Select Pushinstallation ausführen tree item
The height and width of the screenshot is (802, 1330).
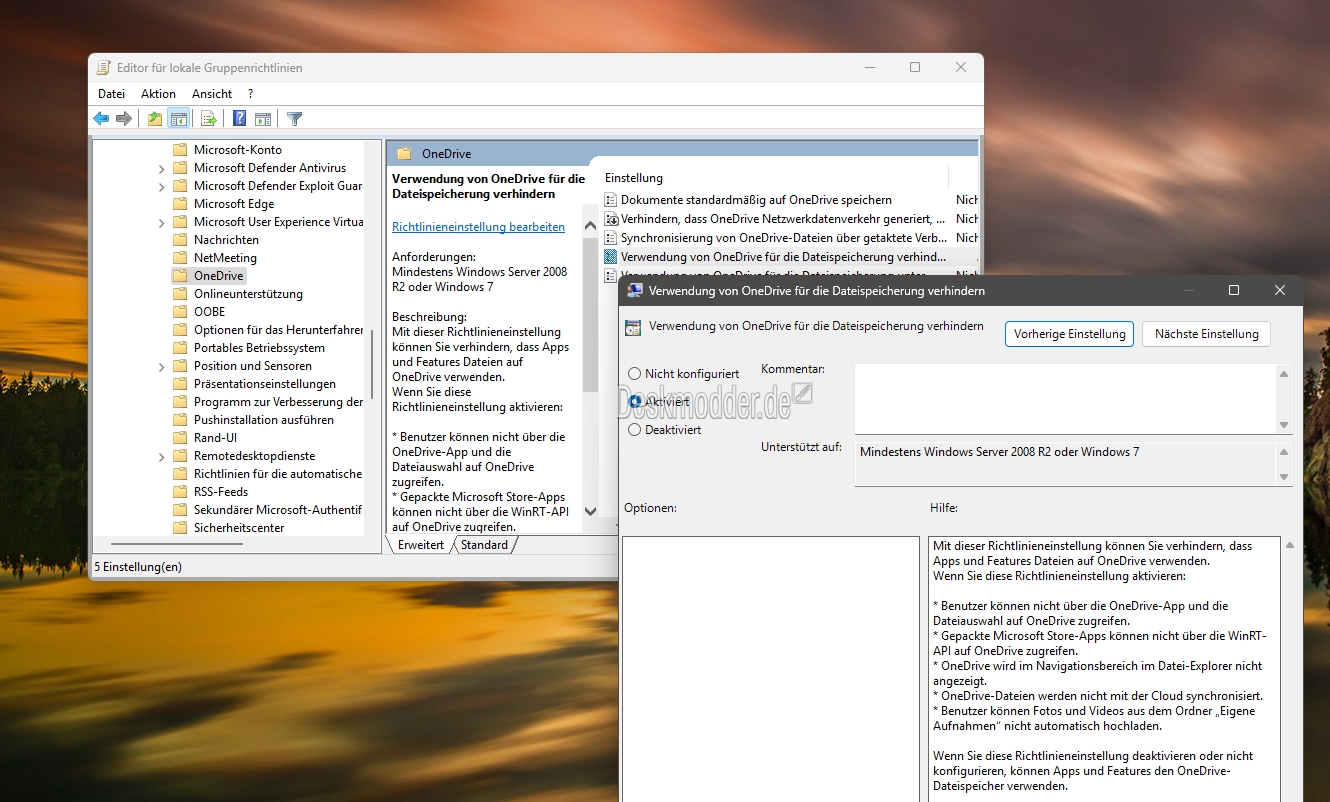[264, 420]
